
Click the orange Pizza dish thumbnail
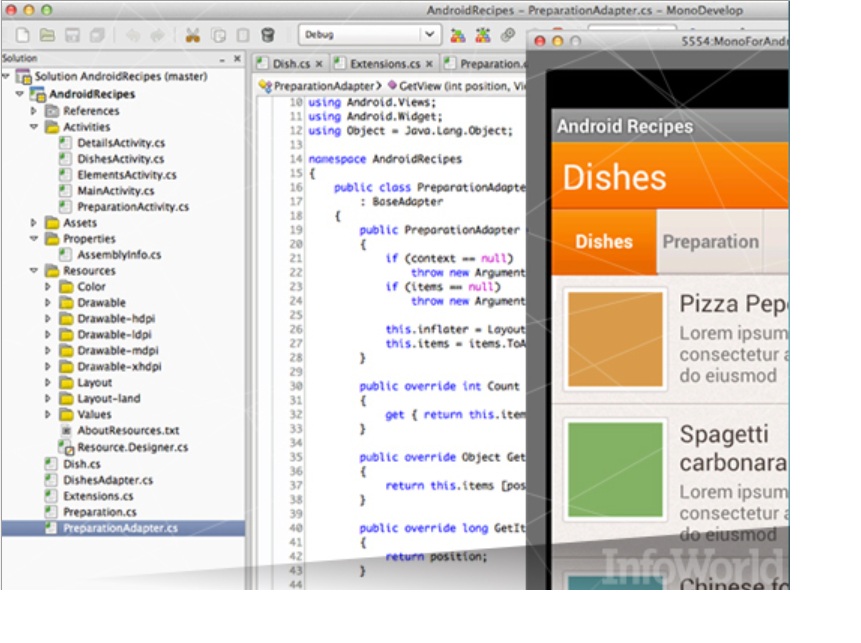coord(615,341)
